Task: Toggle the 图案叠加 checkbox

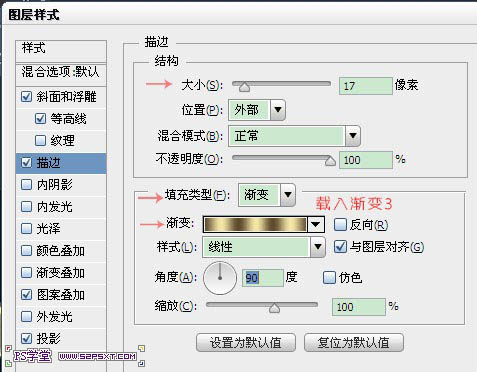Action: tap(26, 294)
